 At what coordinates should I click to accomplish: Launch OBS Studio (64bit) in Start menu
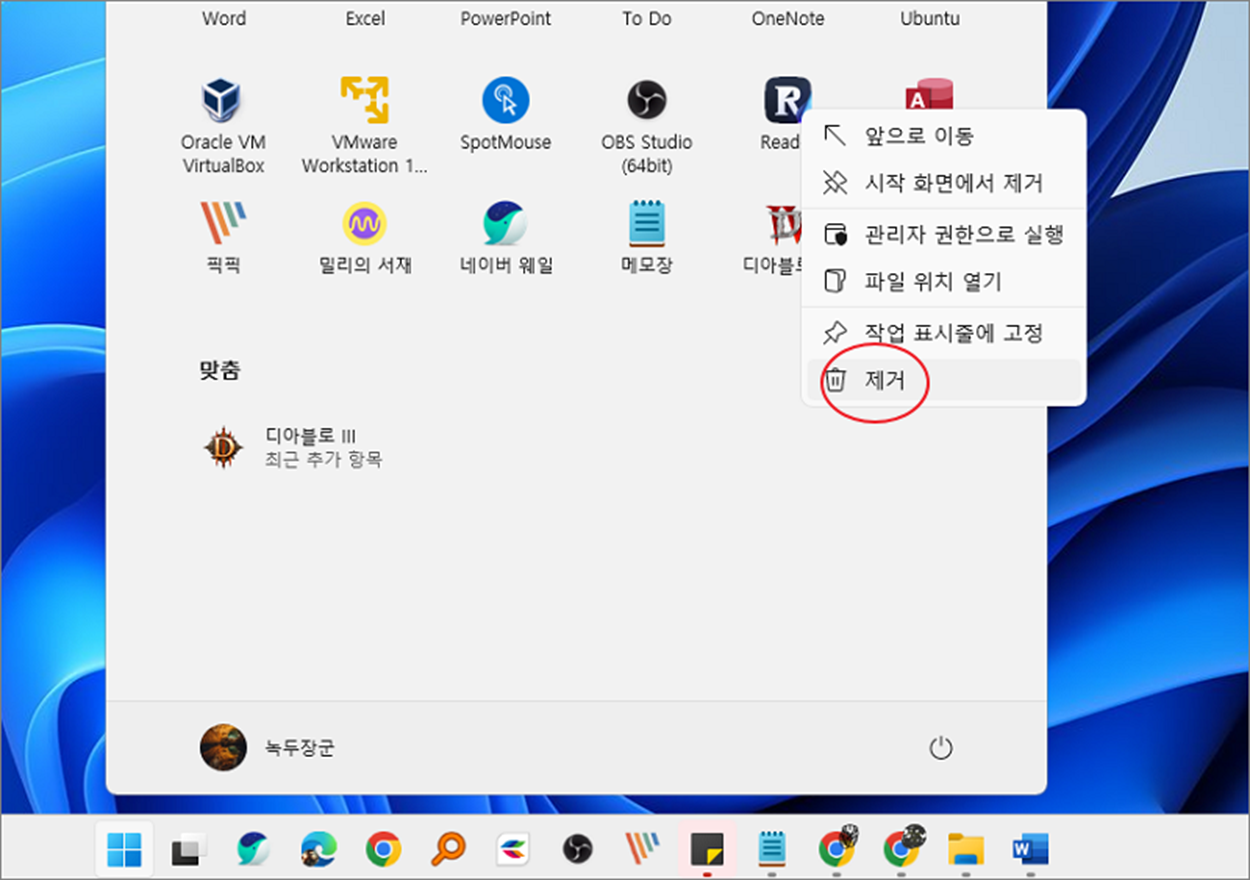point(647,126)
